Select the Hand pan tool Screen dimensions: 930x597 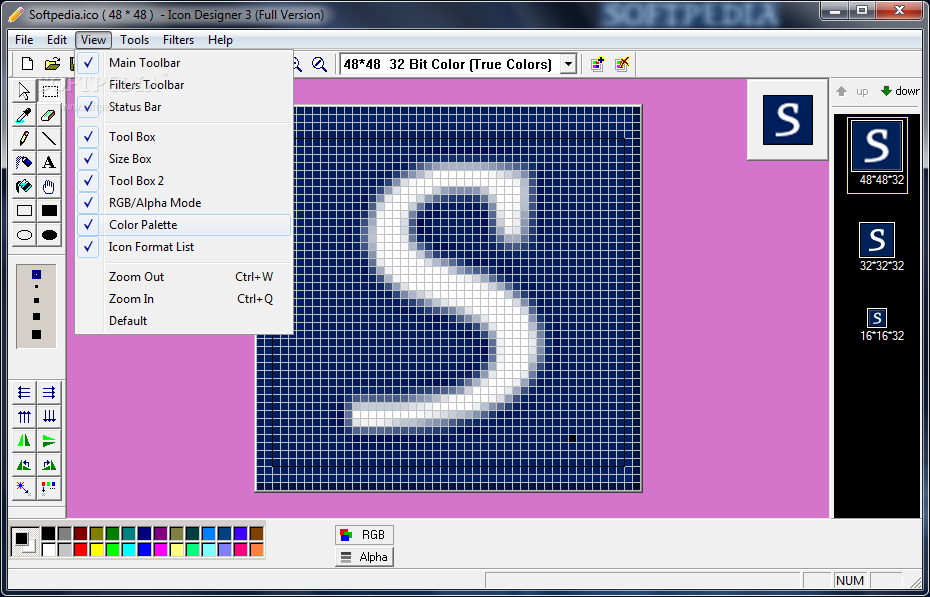[49, 187]
